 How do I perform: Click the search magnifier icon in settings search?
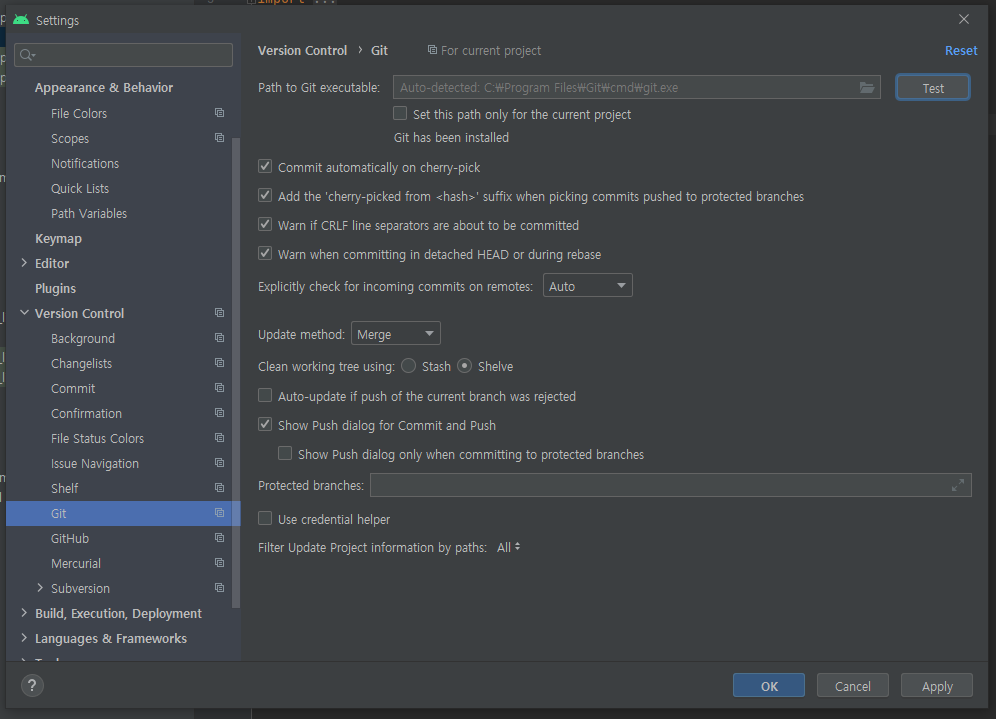(27, 55)
